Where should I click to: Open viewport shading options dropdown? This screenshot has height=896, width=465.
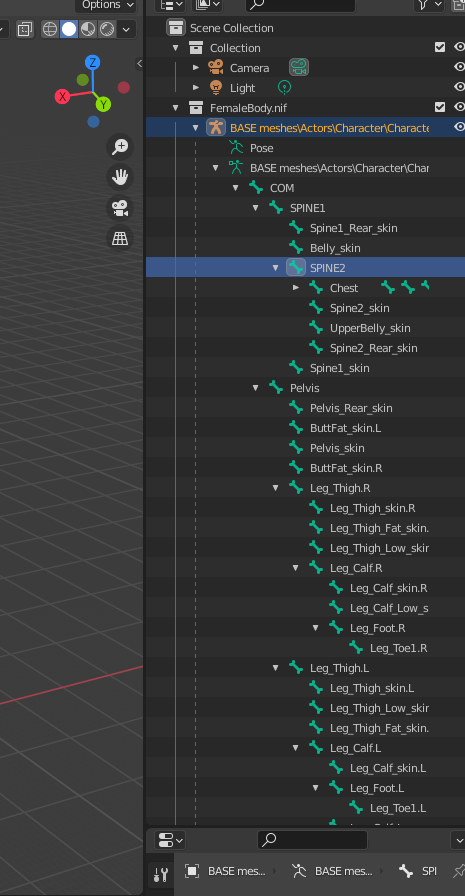pyautogui.click(x=126, y=29)
